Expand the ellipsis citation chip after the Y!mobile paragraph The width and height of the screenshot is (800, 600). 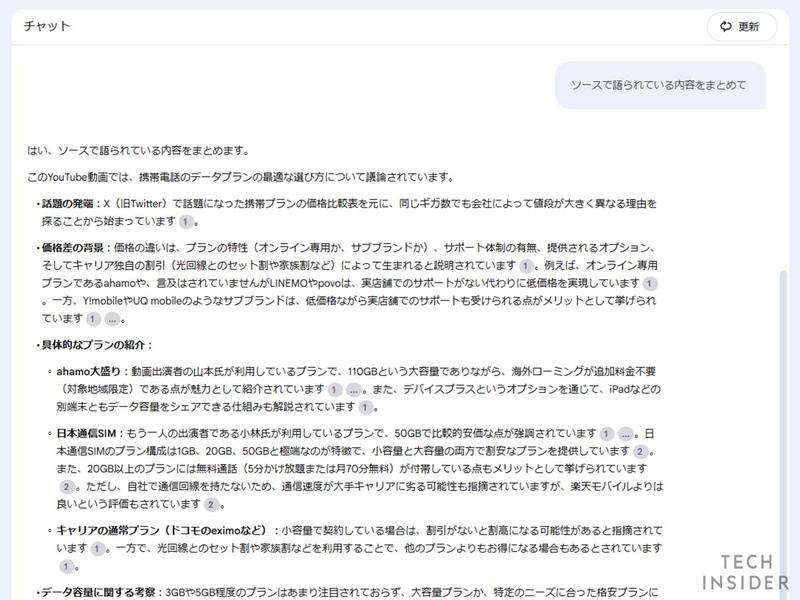[x=112, y=320]
